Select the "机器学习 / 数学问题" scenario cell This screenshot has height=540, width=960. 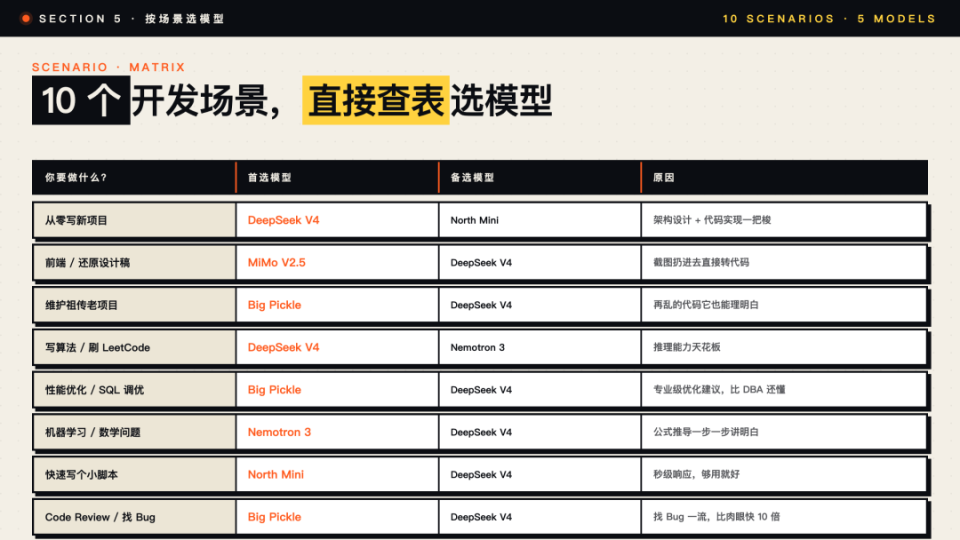point(134,432)
